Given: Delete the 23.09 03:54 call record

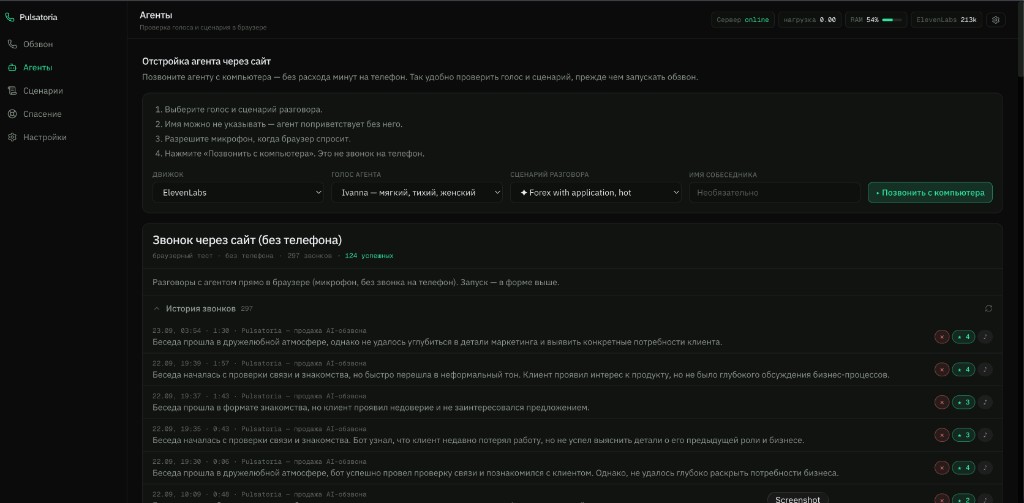Looking at the screenshot, I should (x=942, y=337).
